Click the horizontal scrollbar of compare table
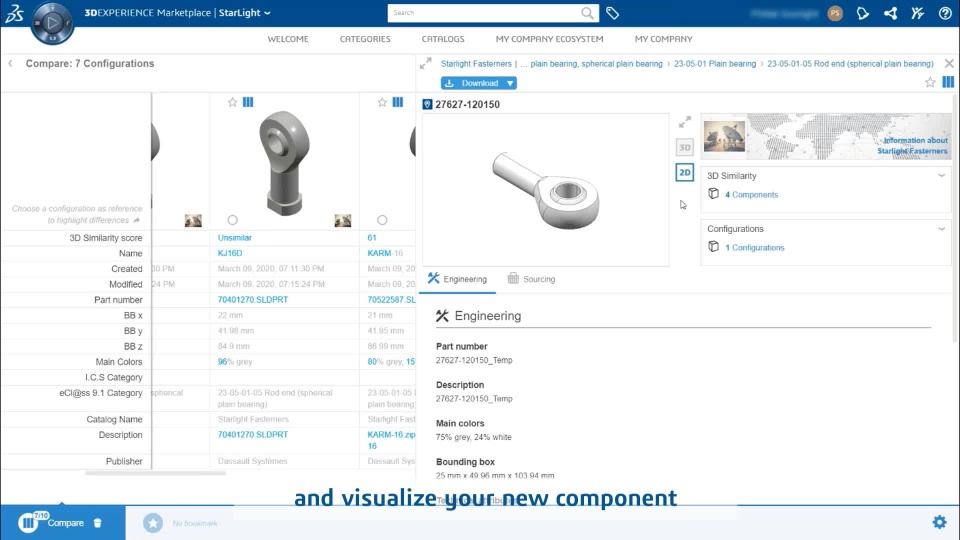This screenshot has width=960, height=540. click(x=156, y=473)
